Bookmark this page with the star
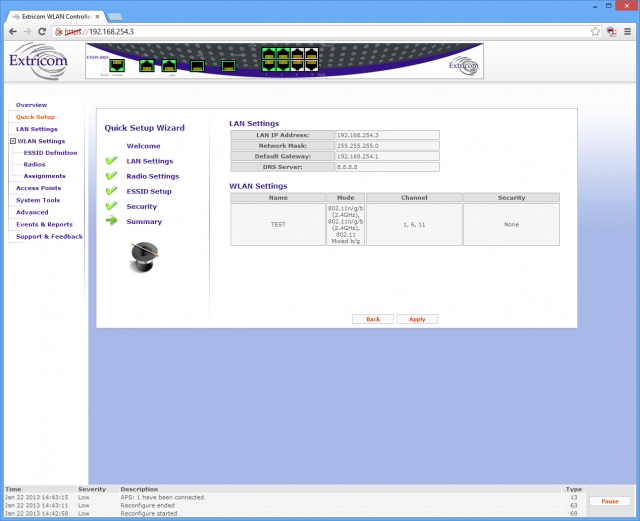This screenshot has width=640, height=521. [596, 31]
